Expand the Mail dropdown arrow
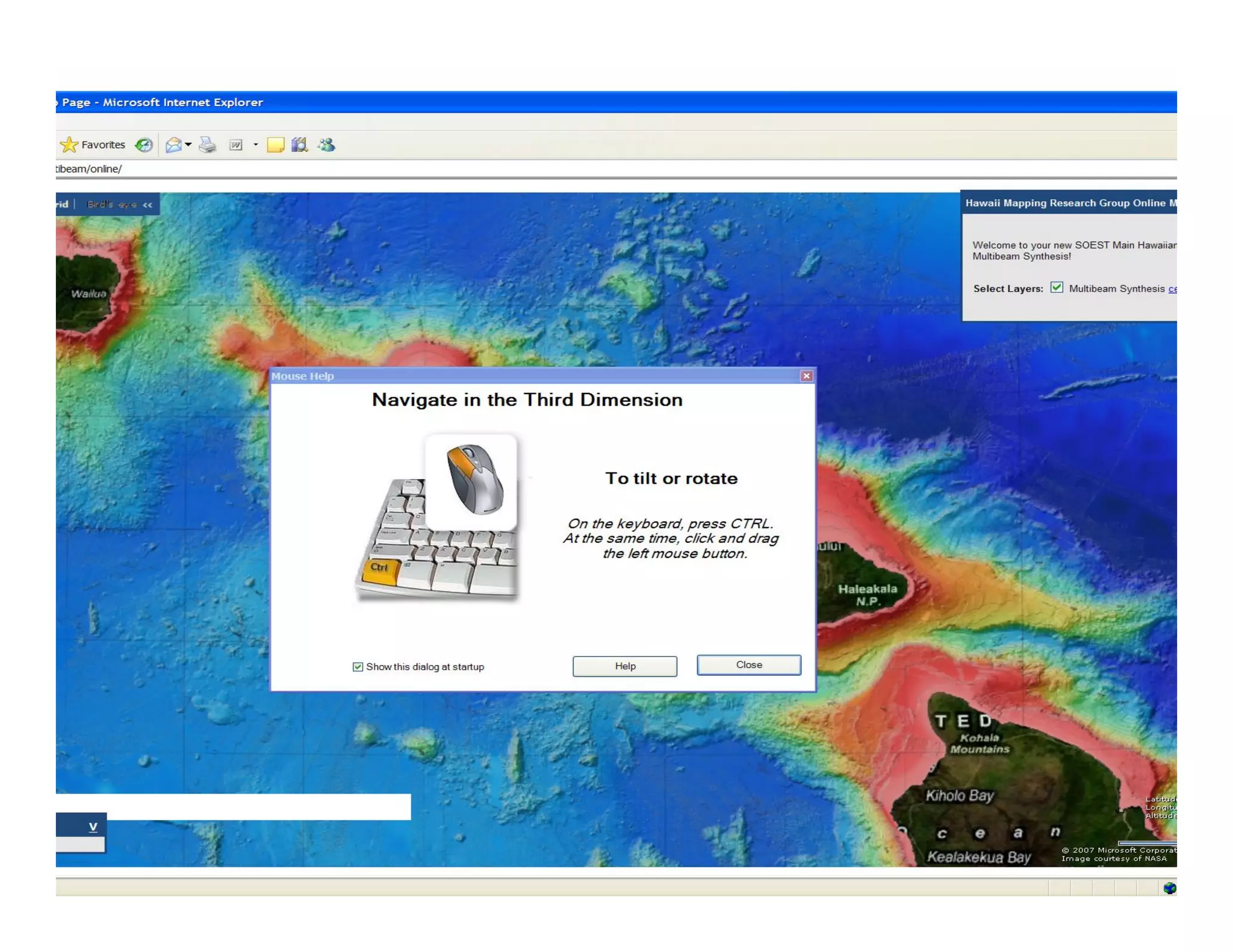This screenshot has width=1233, height=952. 188,145
